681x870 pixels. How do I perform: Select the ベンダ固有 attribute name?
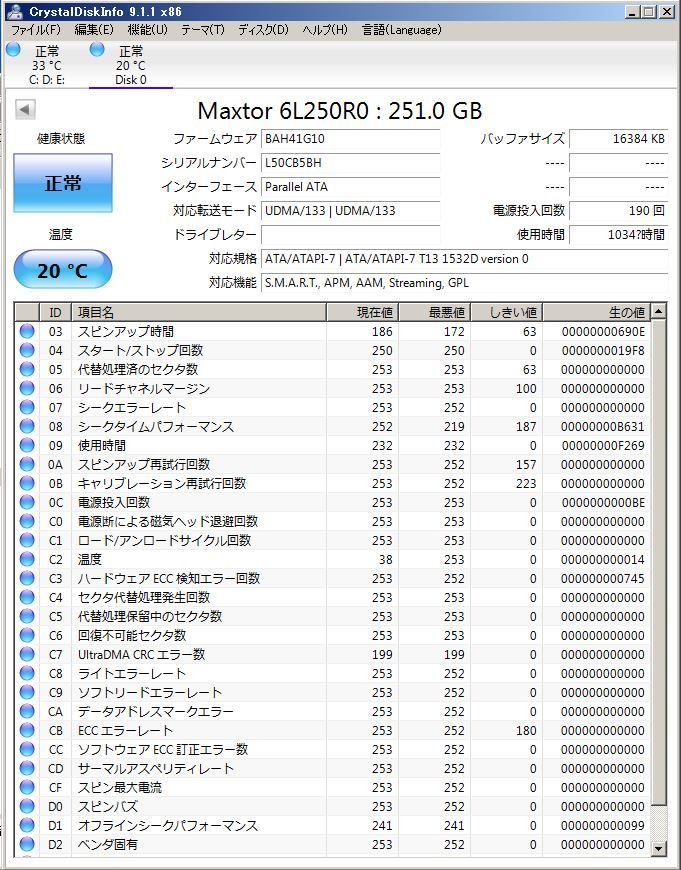click(108, 844)
